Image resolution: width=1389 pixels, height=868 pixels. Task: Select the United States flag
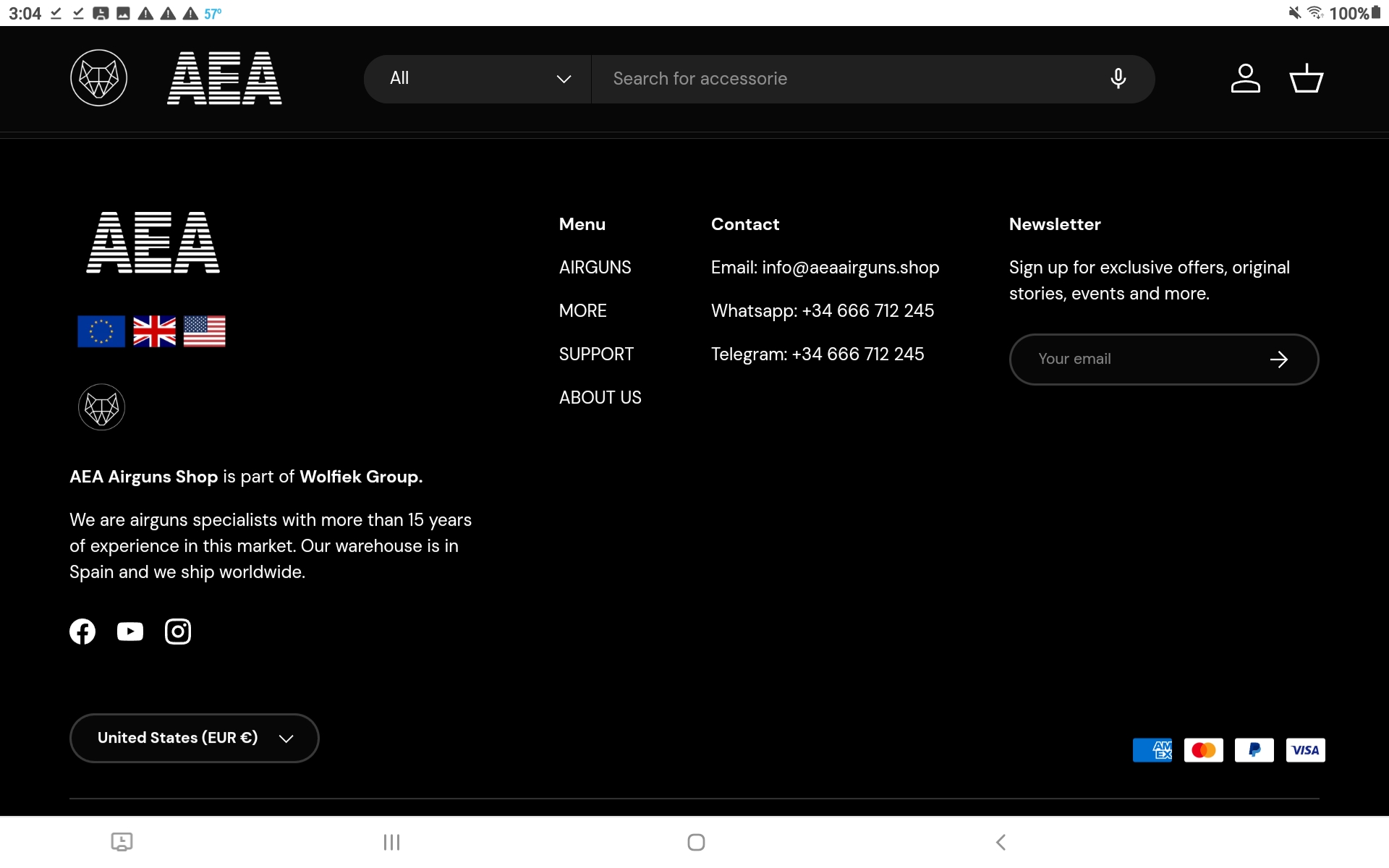pyautogui.click(x=205, y=331)
